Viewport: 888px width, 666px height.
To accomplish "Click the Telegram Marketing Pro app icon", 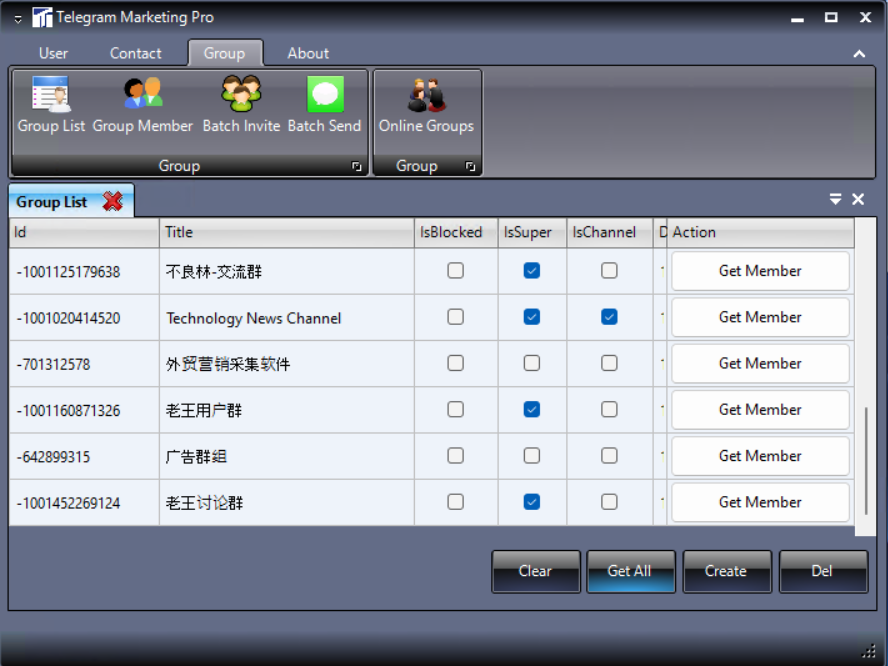I will pos(42,17).
